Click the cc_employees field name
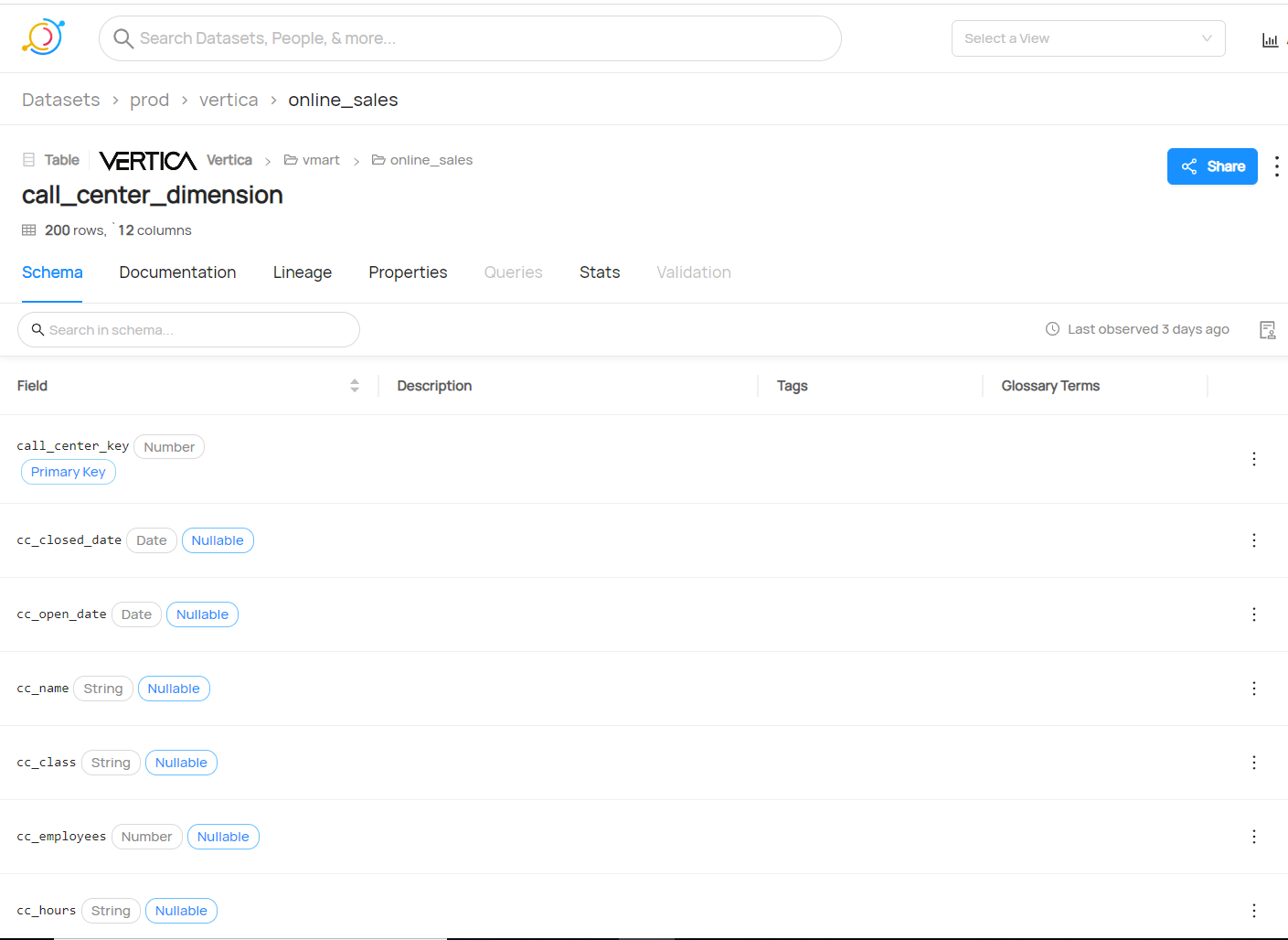 coord(61,837)
